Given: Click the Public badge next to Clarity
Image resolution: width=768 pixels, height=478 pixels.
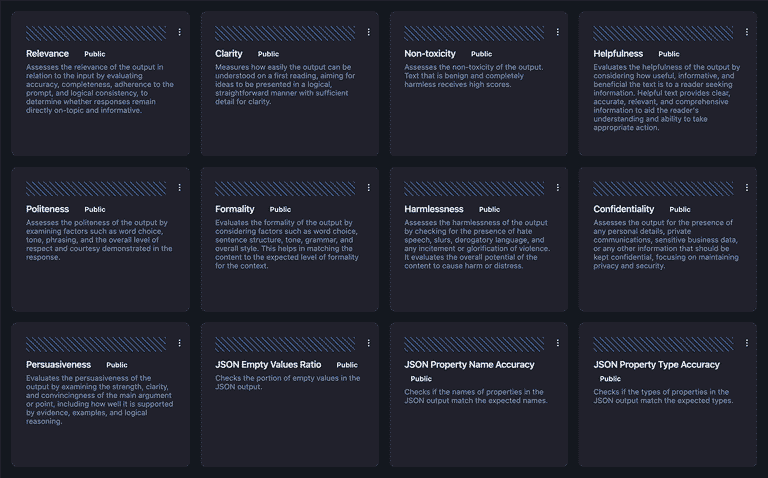Looking at the screenshot, I should (x=268, y=54).
